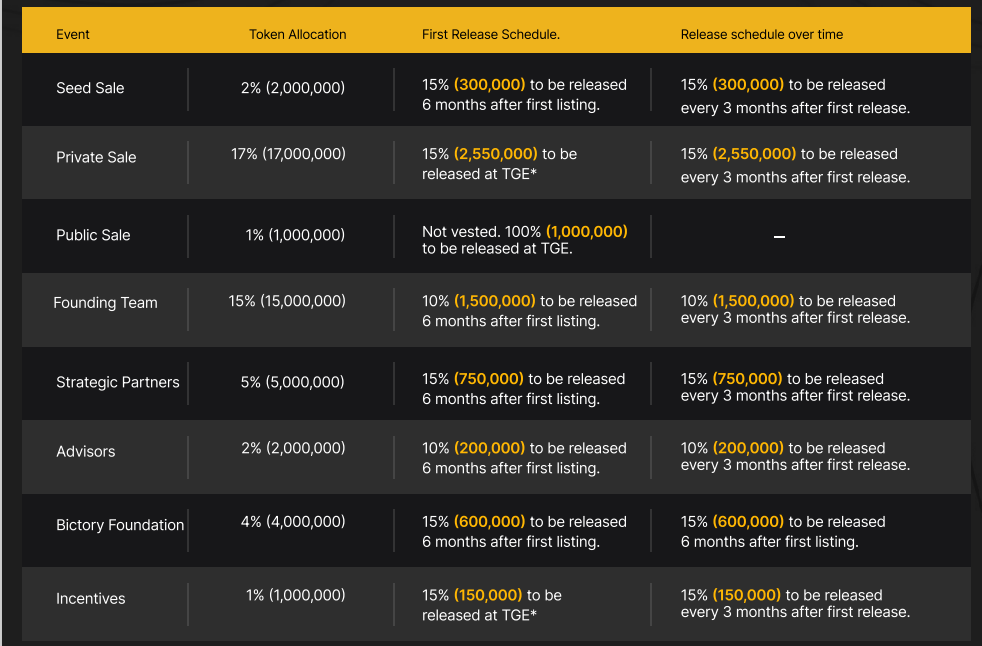The width and height of the screenshot is (982, 646).
Task: Click the First Release Schedule header
Action: pos(491,34)
